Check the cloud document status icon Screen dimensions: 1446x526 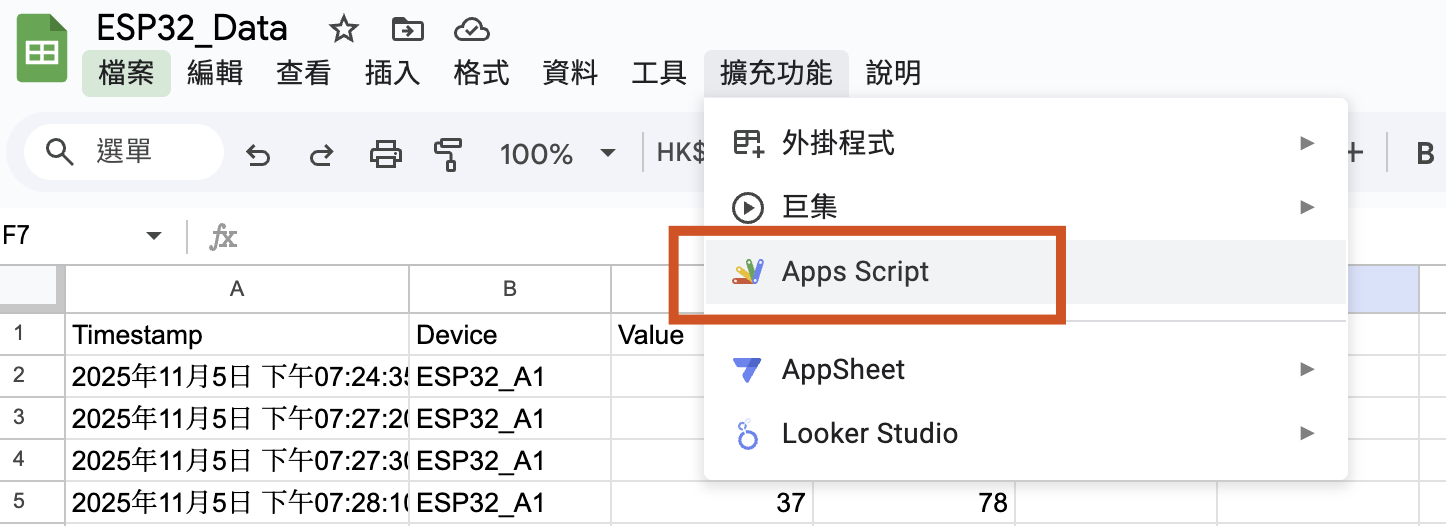pyautogui.click(x=470, y=30)
